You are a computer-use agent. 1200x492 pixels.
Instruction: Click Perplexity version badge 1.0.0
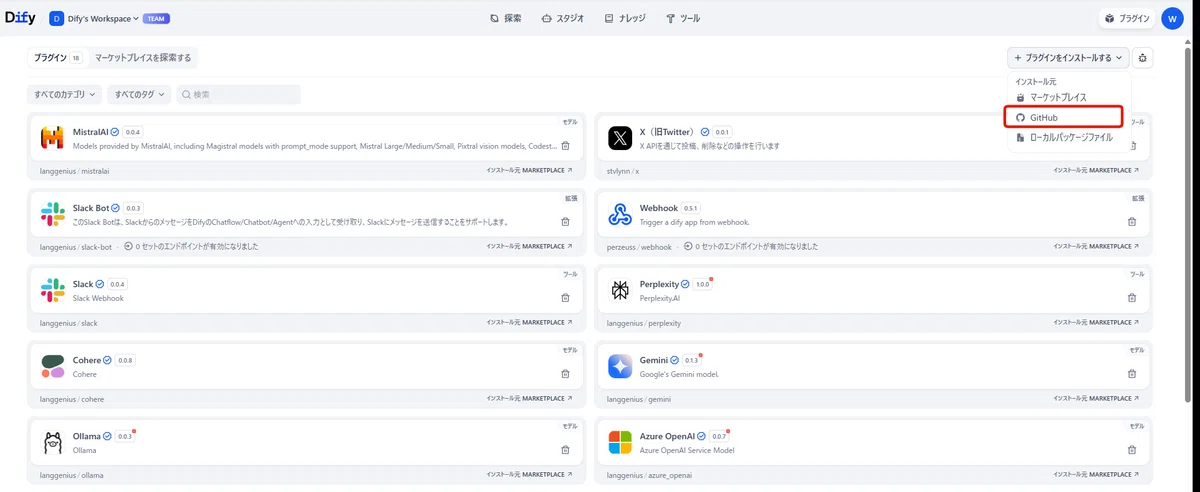(x=702, y=285)
